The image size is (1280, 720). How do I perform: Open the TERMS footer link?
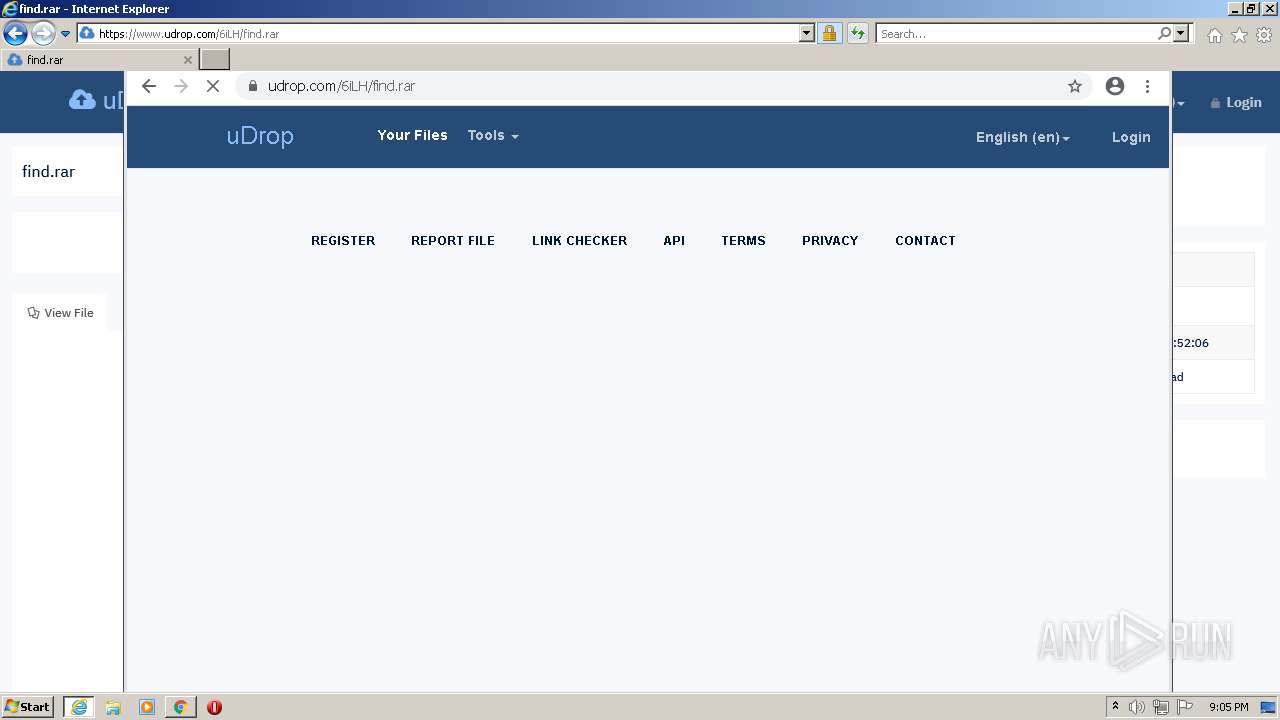tap(743, 241)
